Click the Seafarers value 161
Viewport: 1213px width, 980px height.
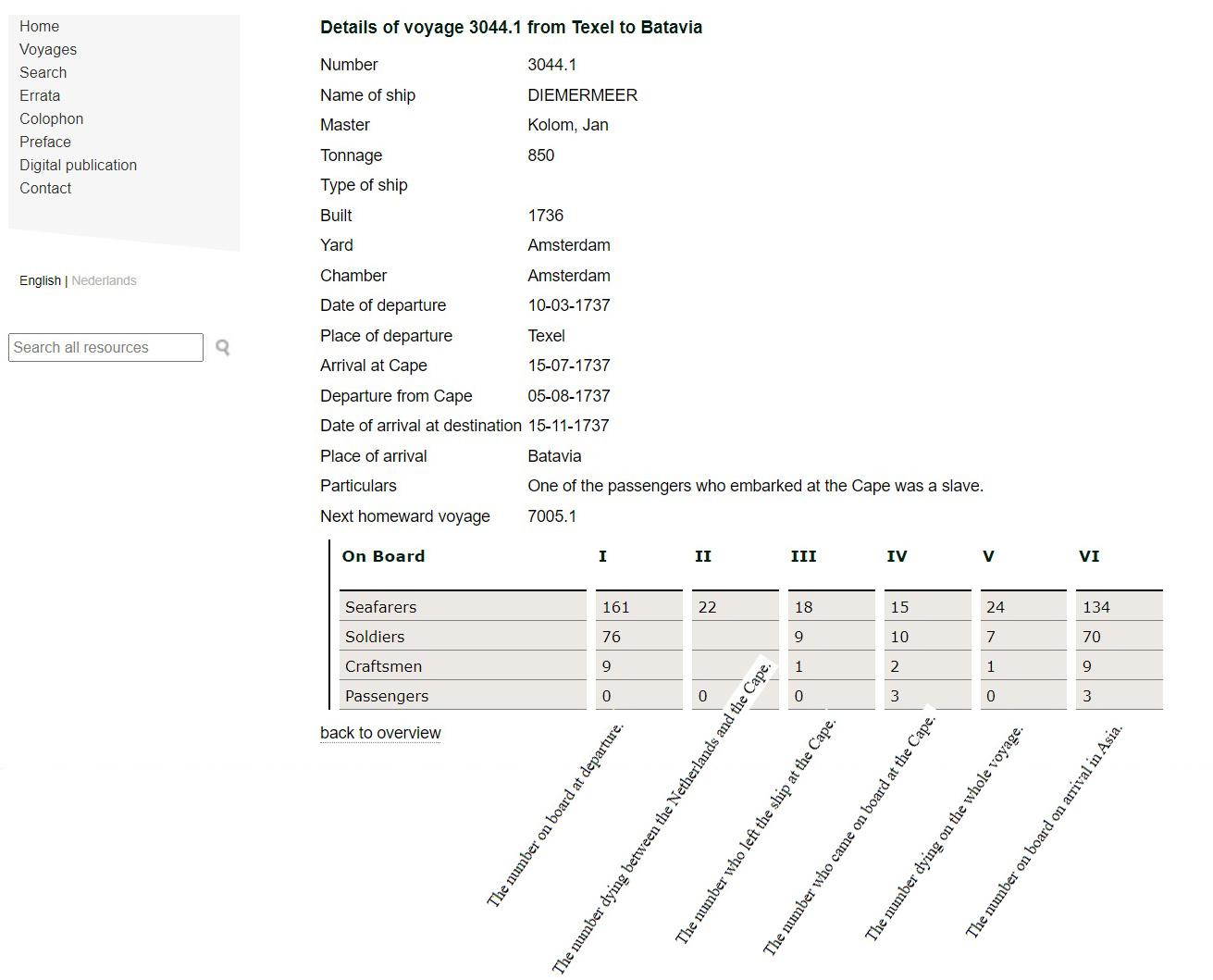pos(615,607)
